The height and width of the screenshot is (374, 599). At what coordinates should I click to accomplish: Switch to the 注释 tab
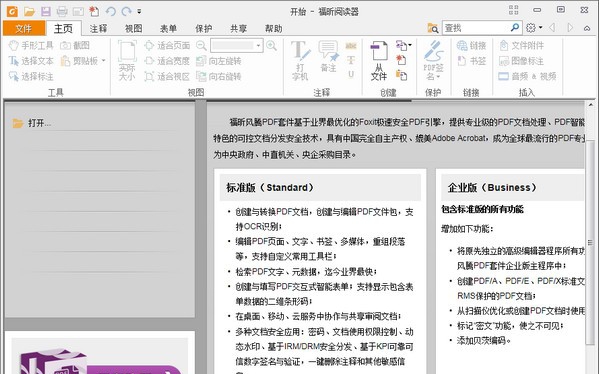tap(99, 28)
